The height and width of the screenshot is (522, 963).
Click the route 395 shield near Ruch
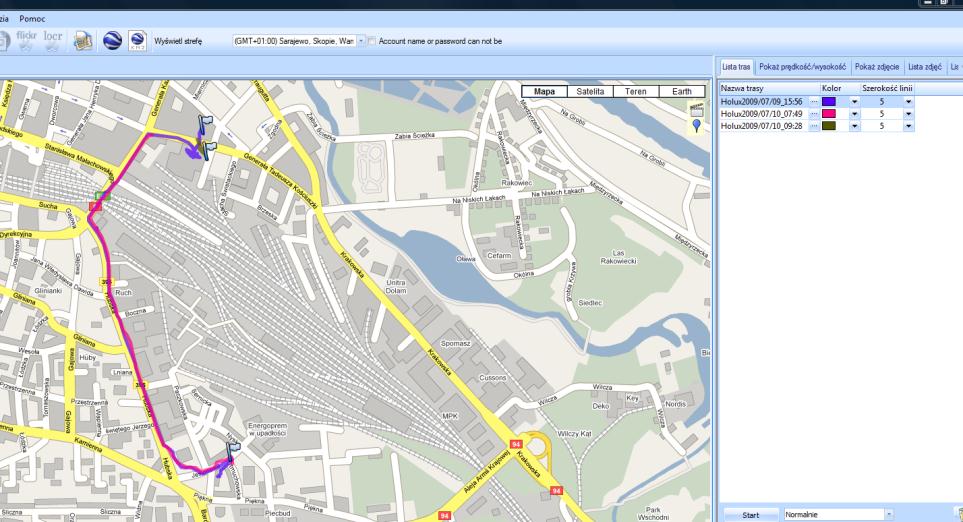(107, 281)
